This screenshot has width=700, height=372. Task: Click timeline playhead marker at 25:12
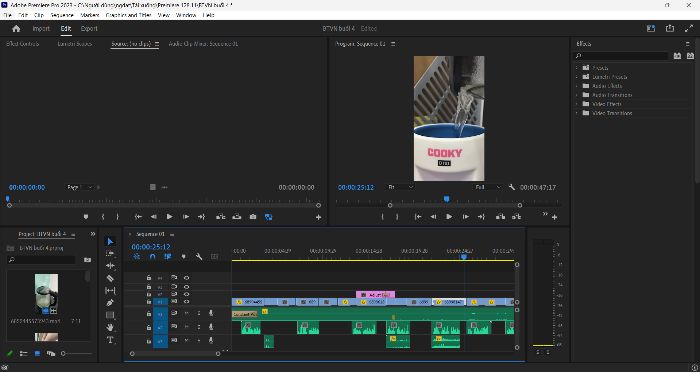pos(464,257)
